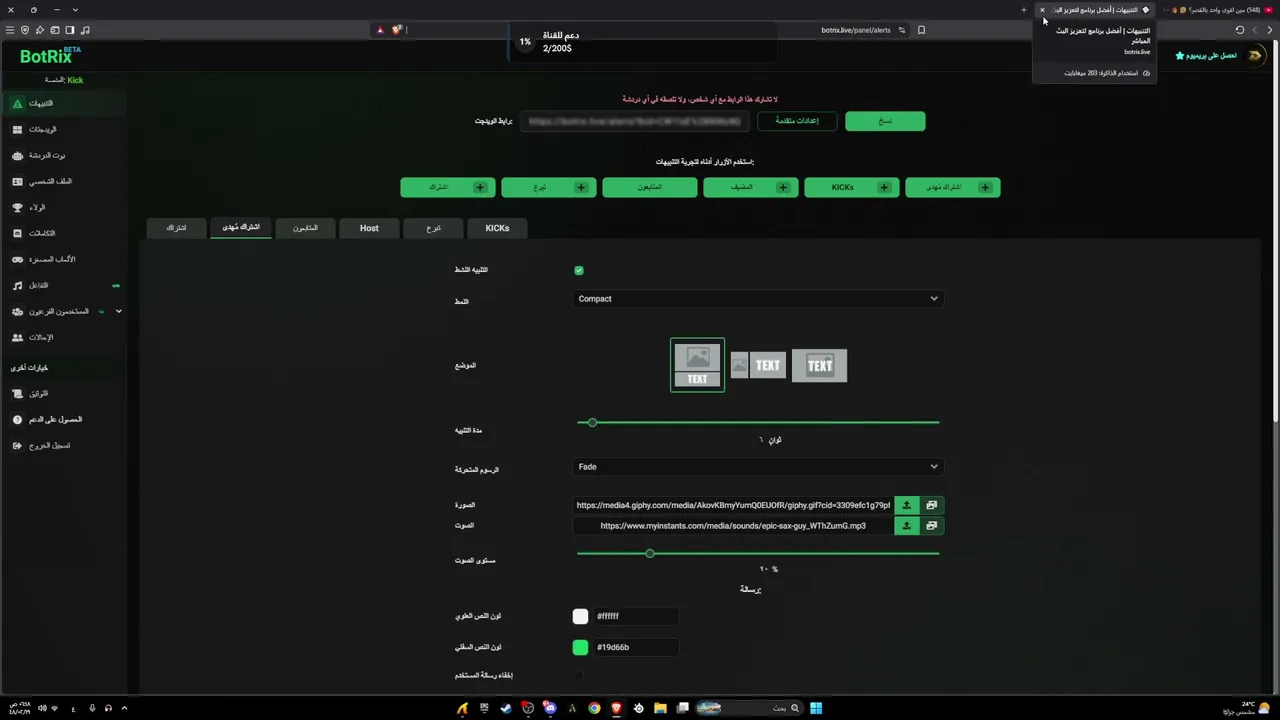
Task: Open Google Chrome from the taskbar
Action: (x=594, y=708)
